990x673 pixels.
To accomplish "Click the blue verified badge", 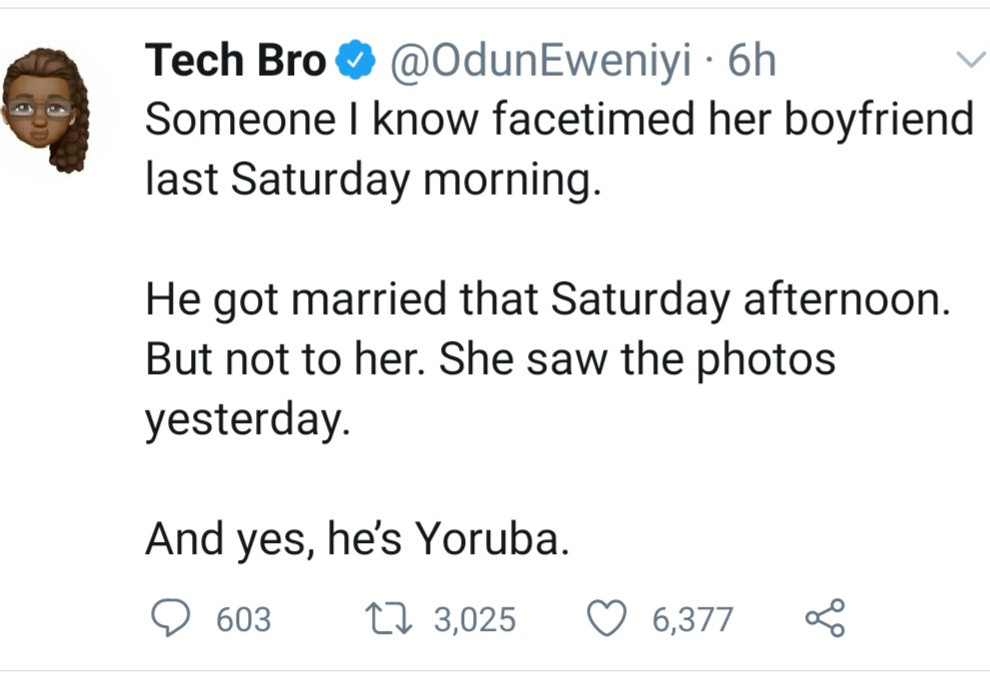I will tap(354, 63).
